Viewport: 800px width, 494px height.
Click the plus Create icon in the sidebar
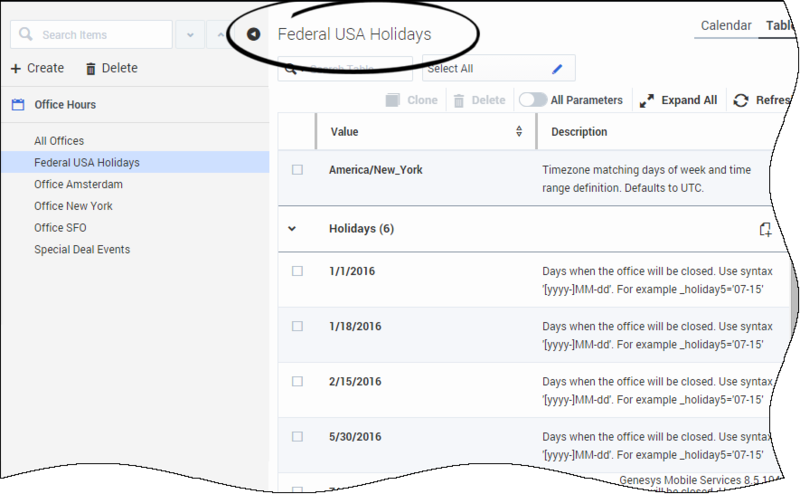[x=16, y=69]
